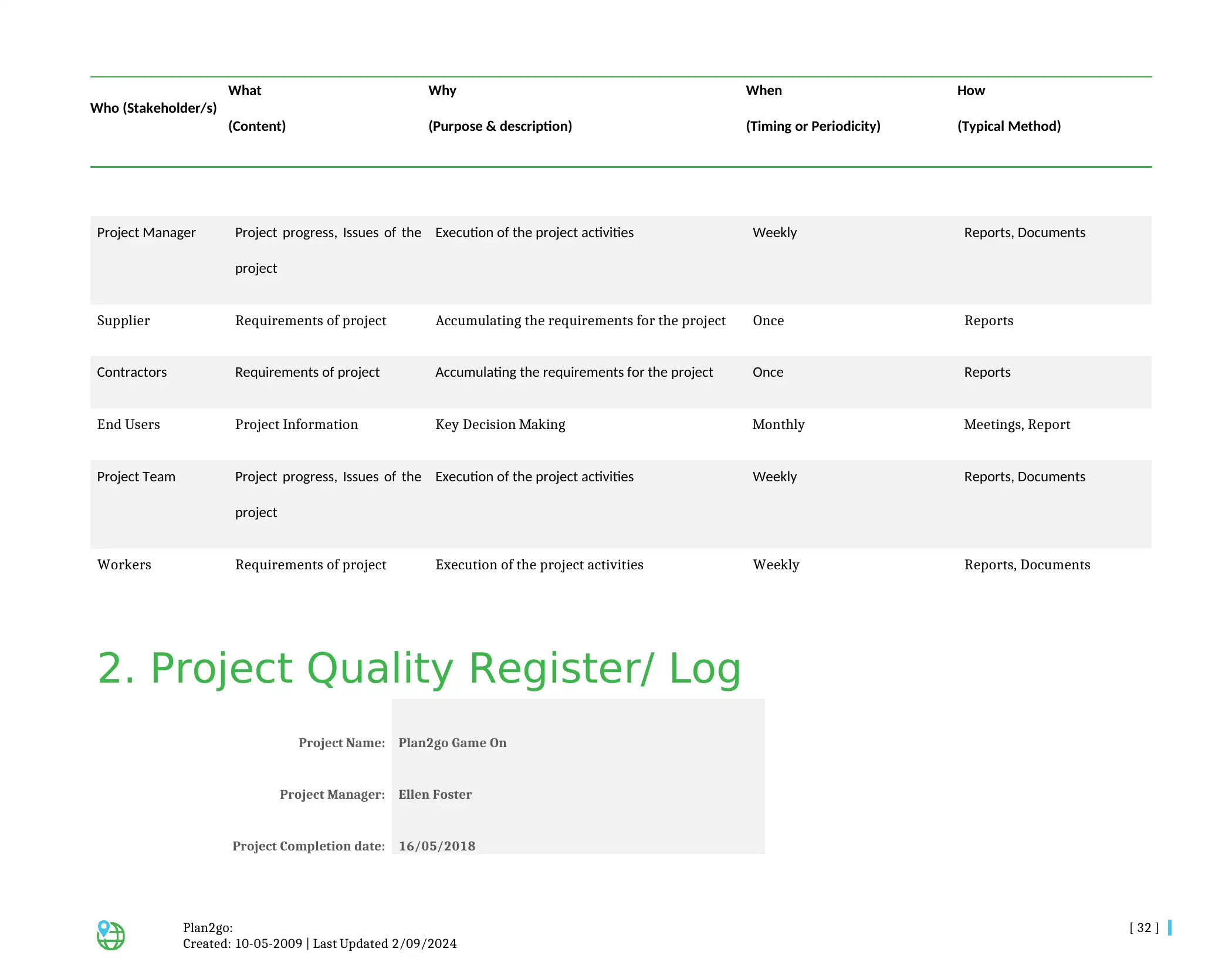
Task: Click 'Once' in the Contractors row
Action: [x=768, y=372]
